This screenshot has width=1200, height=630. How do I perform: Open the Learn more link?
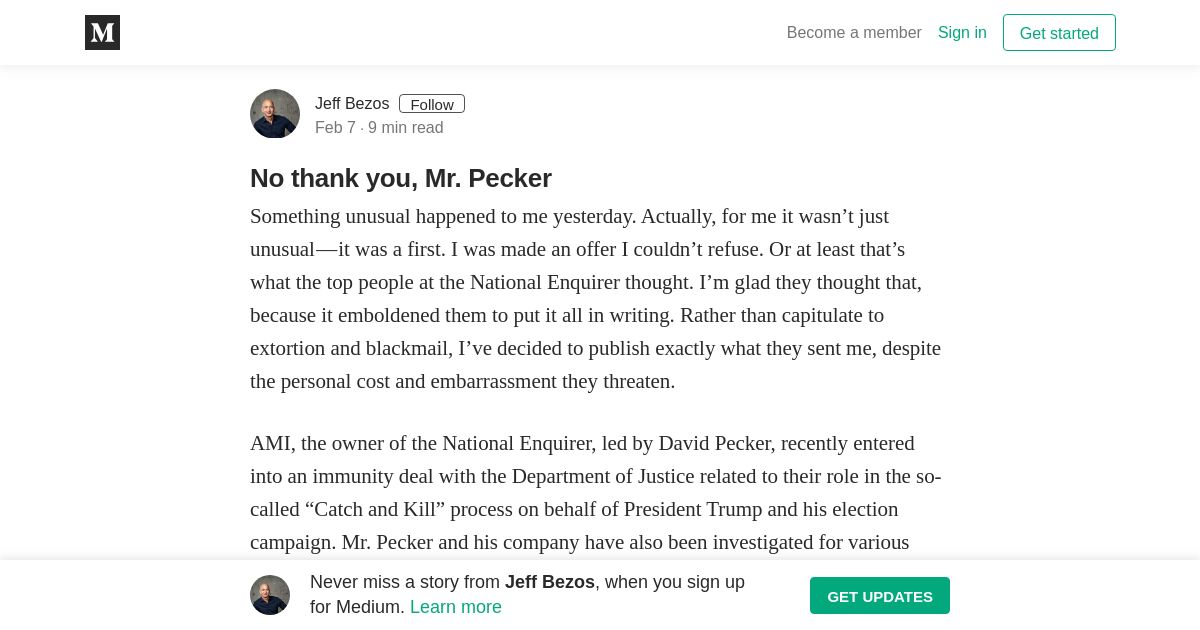[x=456, y=607]
